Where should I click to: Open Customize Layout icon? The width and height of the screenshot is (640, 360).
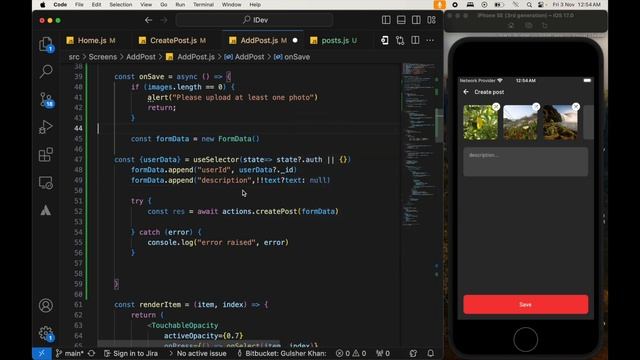coord(431,20)
